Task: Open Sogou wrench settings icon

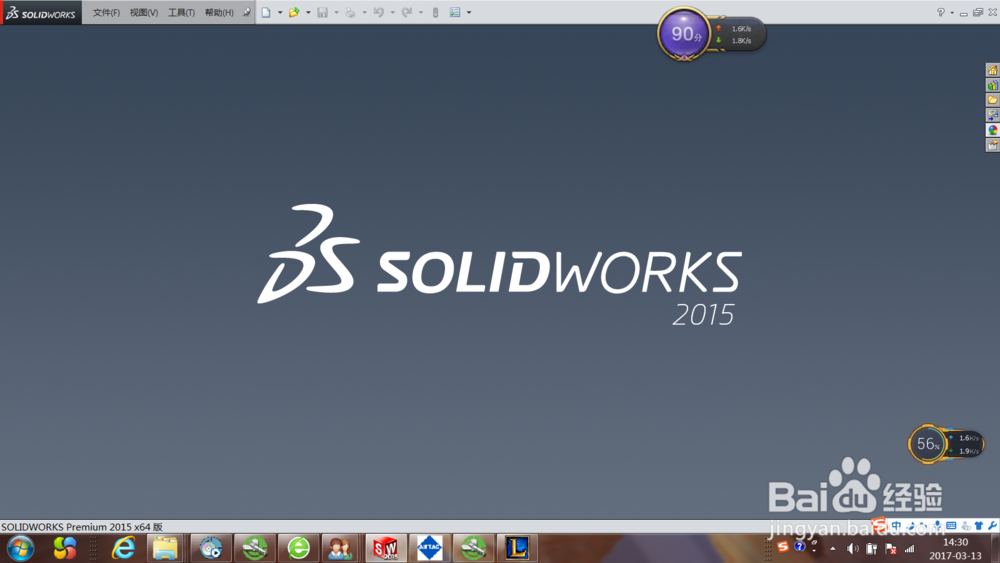Action: (992, 525)
